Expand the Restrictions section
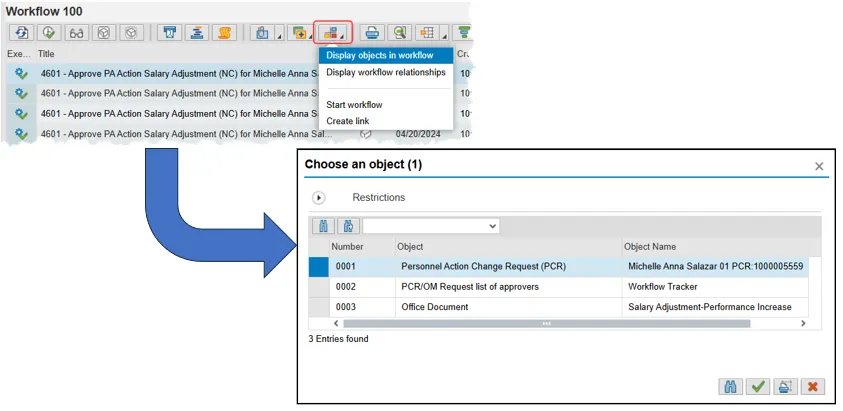 point(319,198)
